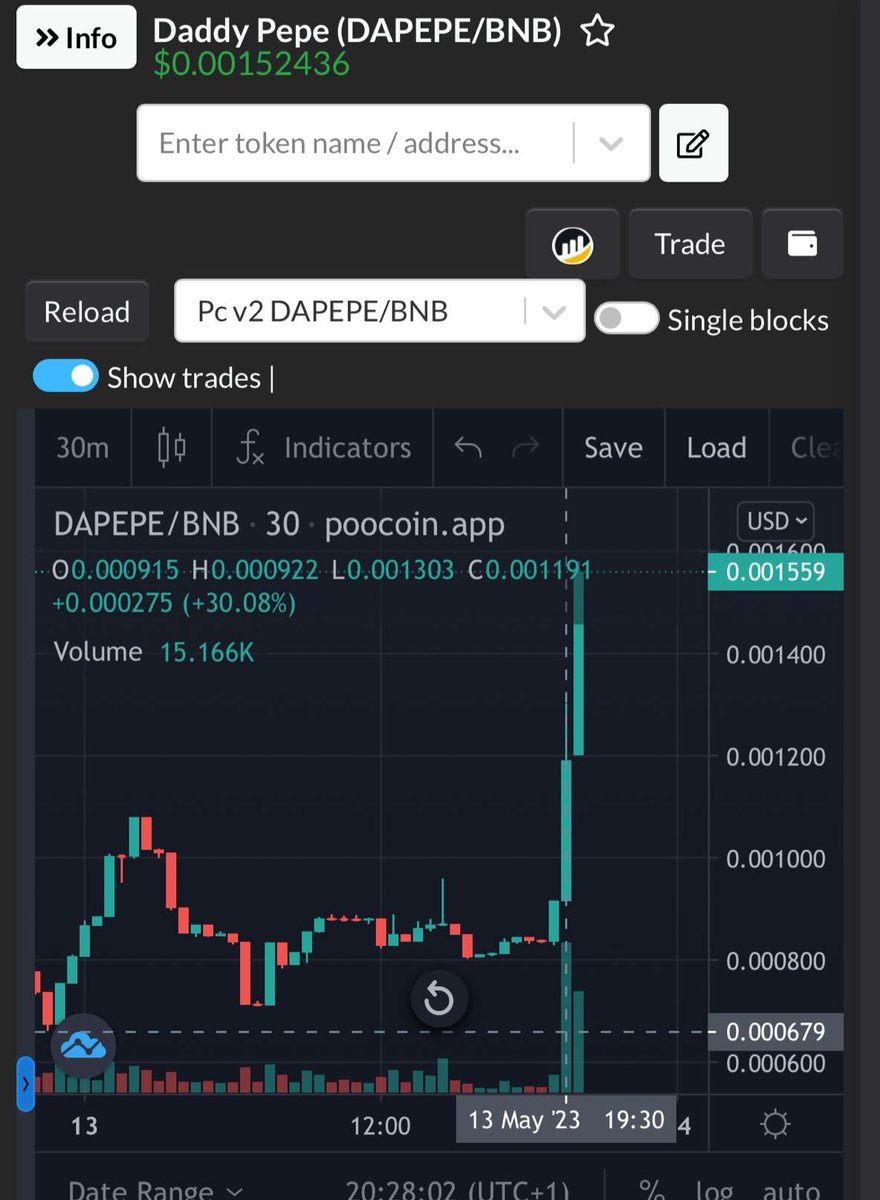Select the fx Indicators icon
Image resolution: width=880 pixels, height=1200 pixels.
252,448
